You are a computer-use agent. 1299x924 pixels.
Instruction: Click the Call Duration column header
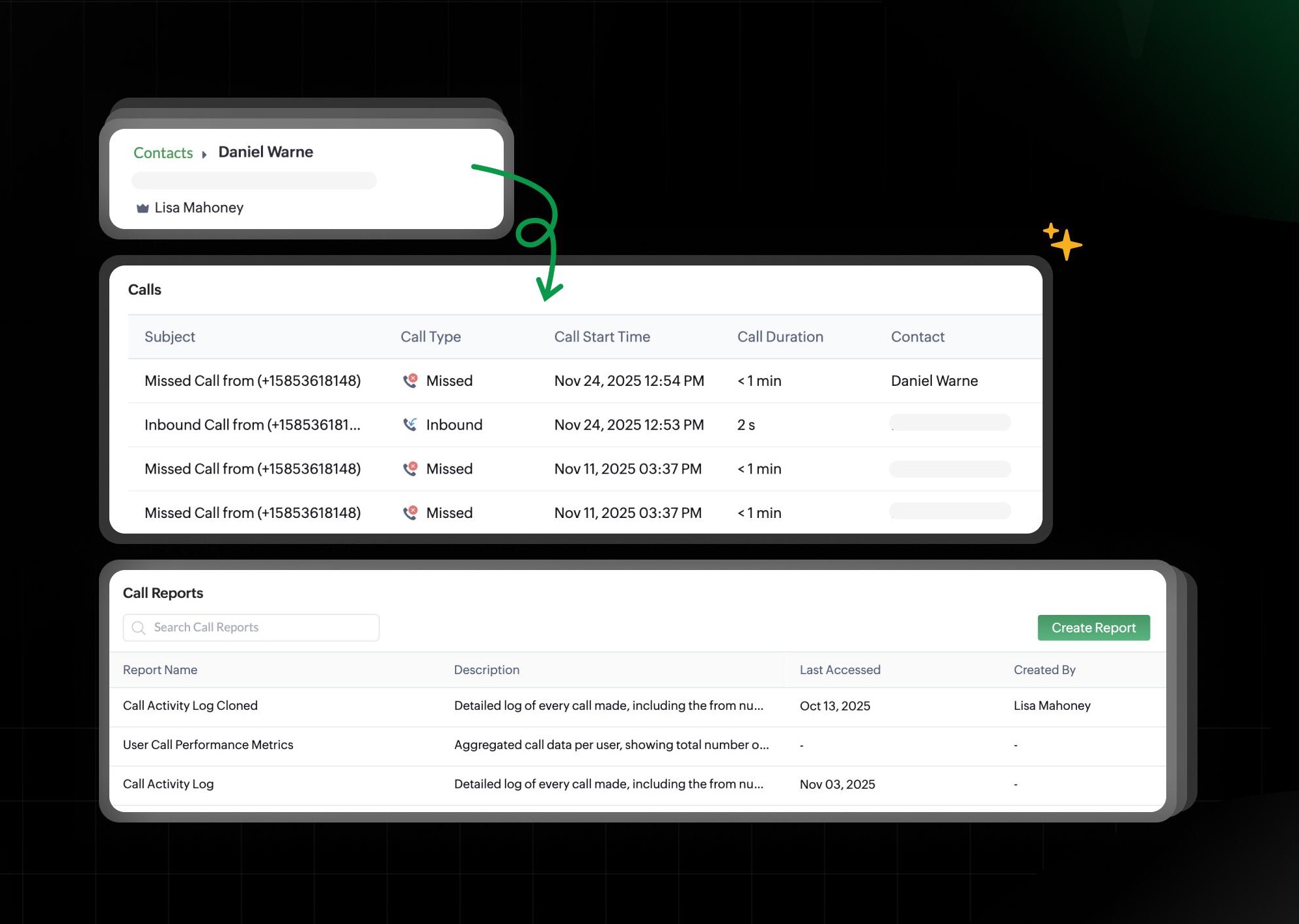tap(780, 336)
